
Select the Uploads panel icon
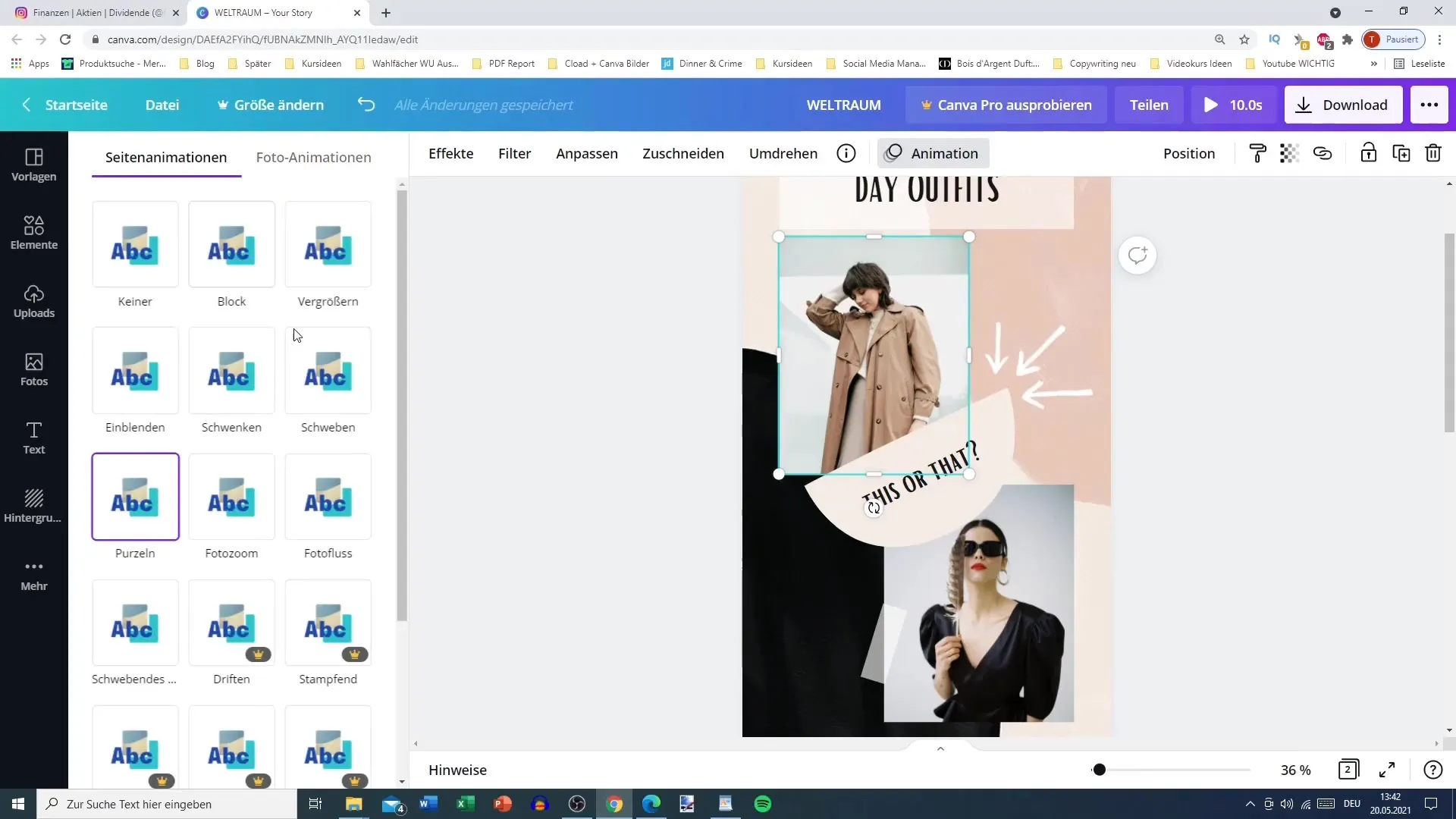click(x=33, y=300)
